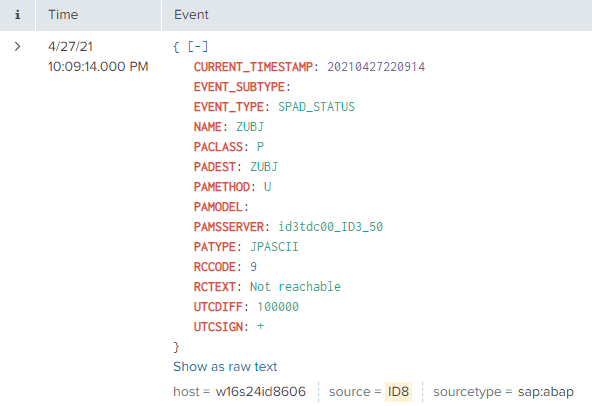Click the RCCODE value 9
592x406 pixels.
point(253,267)
